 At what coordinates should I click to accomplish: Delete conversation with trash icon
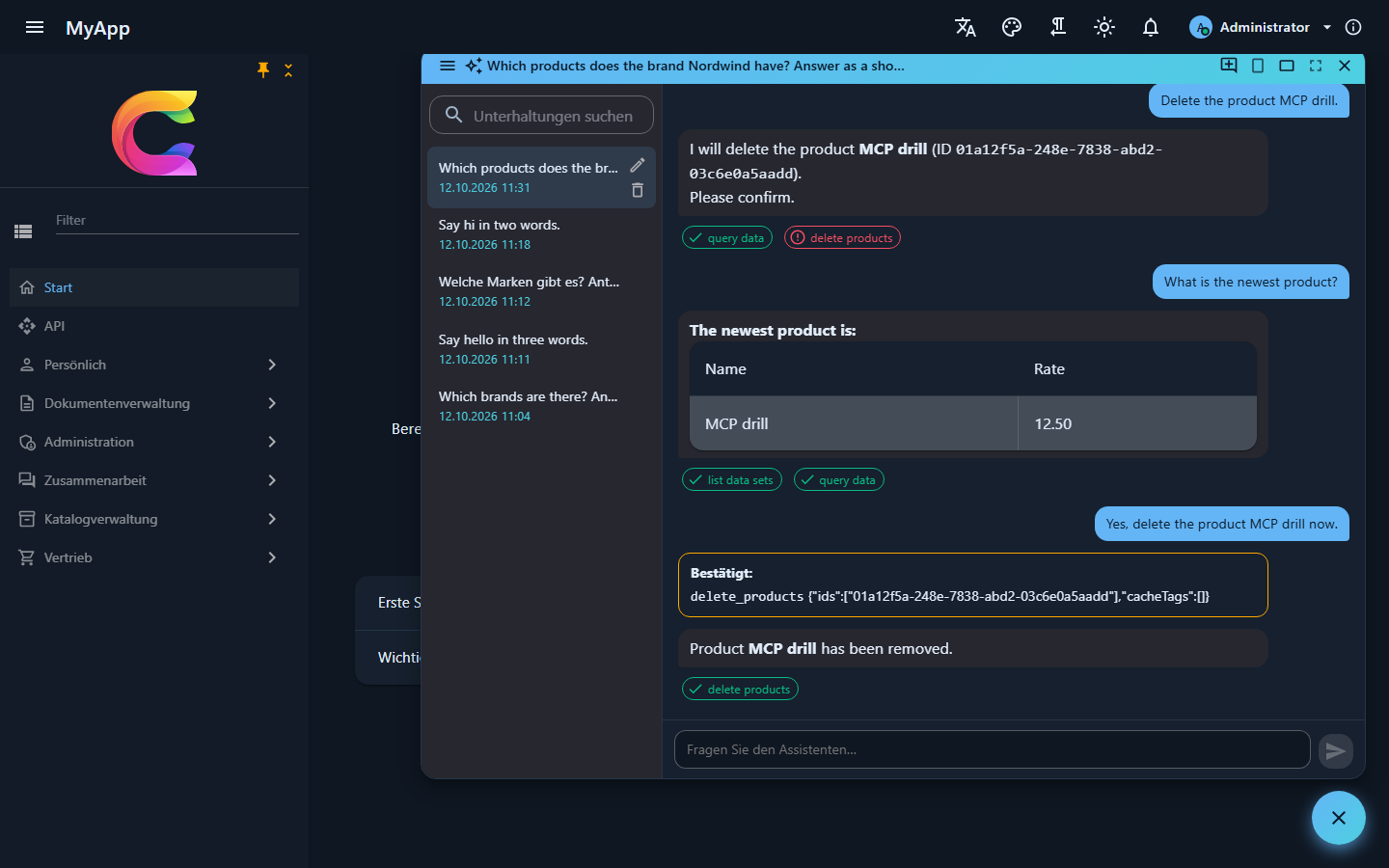pos(638,190)
